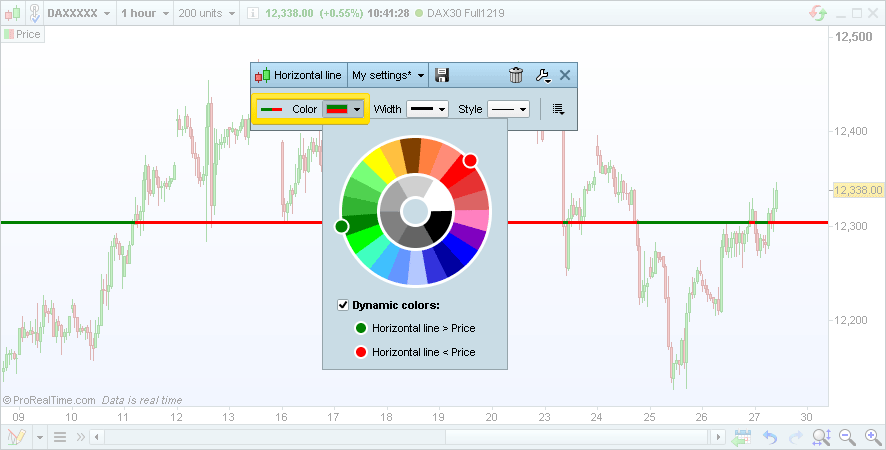Viewport: 886px width, 450px height.
Task: Open the My settings* menu
Action: (x=388, y=75)
